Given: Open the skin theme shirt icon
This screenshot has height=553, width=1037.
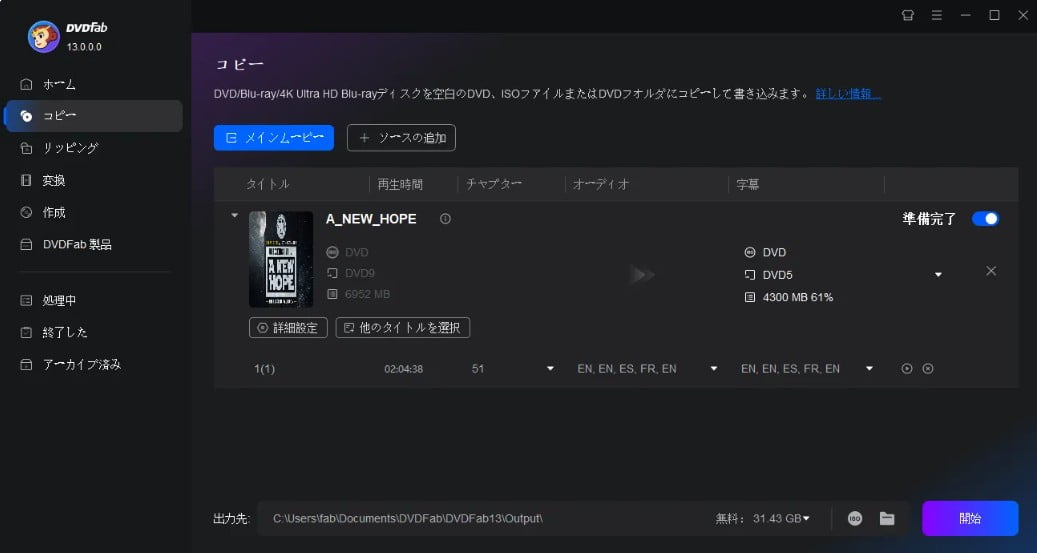Looking at the screenshot, I should point(907,15).
